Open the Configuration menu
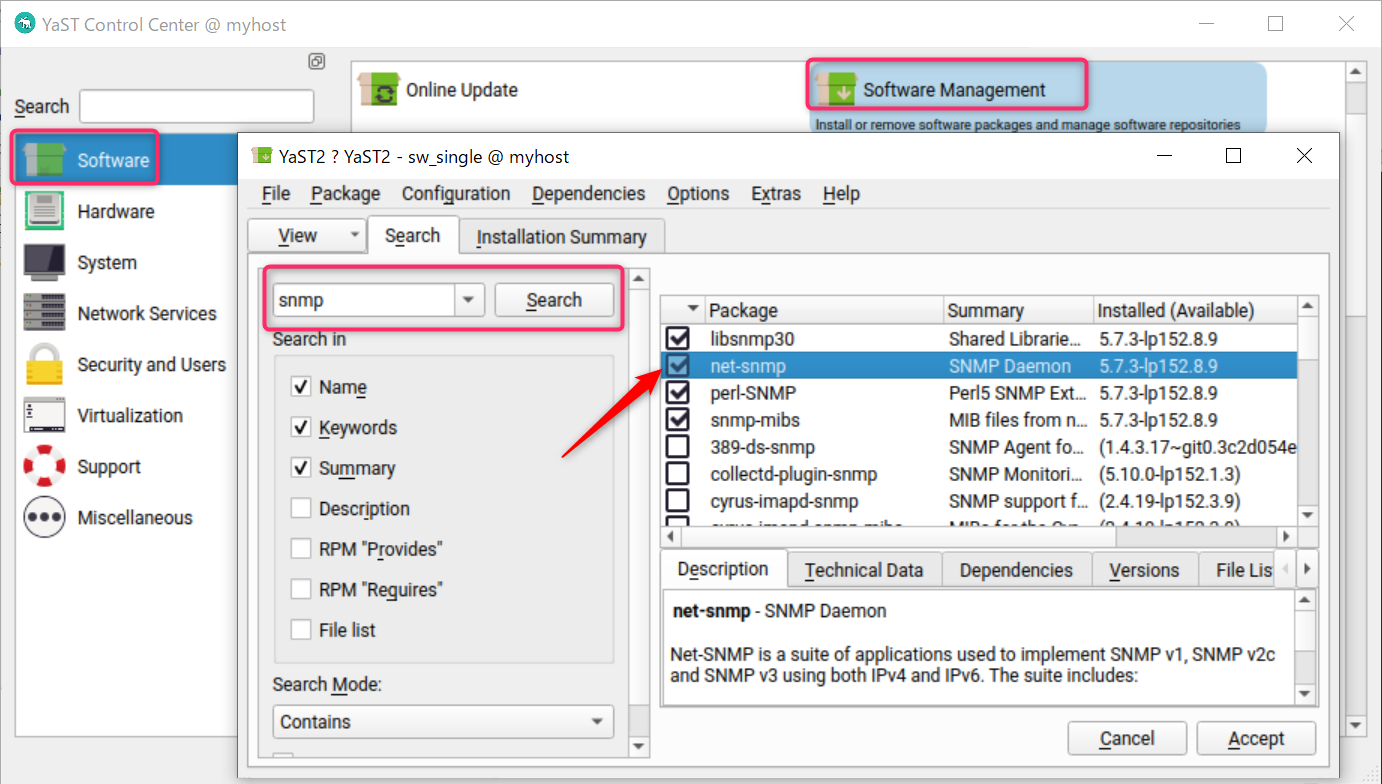 [456, 194]
